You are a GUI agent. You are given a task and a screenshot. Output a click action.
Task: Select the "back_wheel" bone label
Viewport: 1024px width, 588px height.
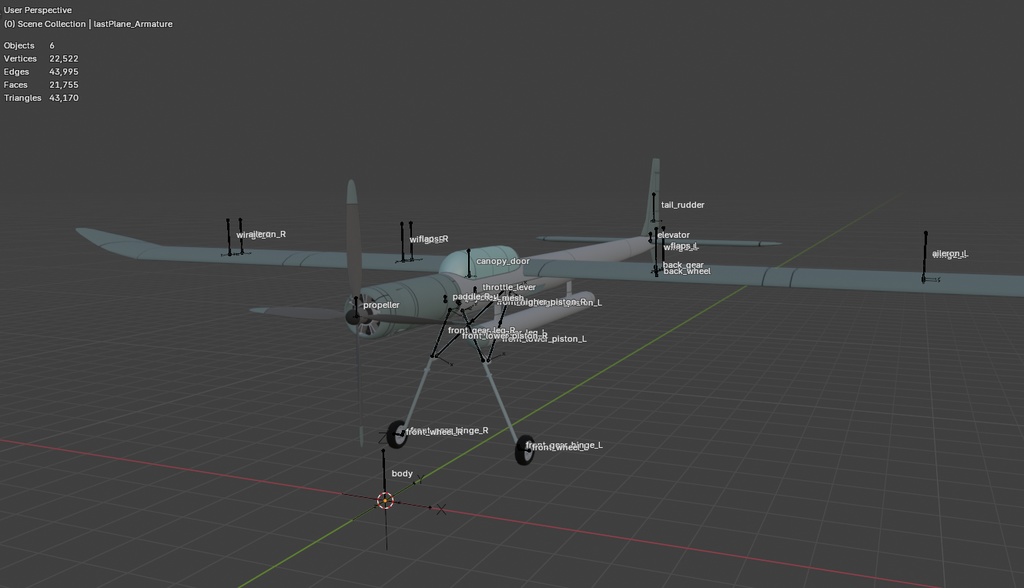(687, 271)
